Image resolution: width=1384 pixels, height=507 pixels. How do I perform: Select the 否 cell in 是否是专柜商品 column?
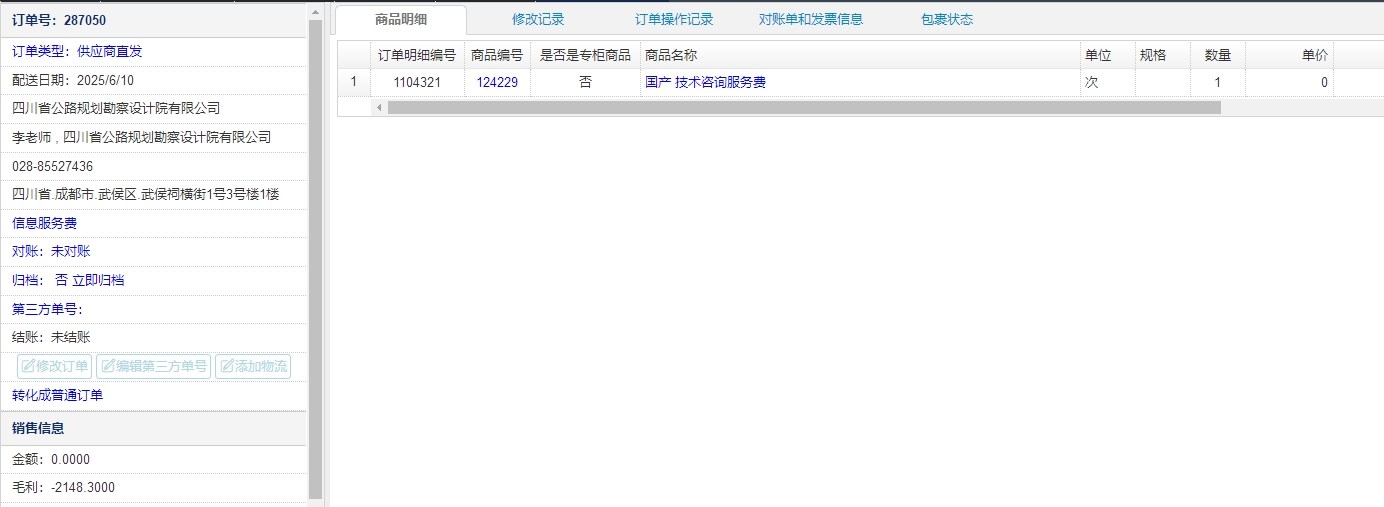pyautogui.click(x=585, y=83)
